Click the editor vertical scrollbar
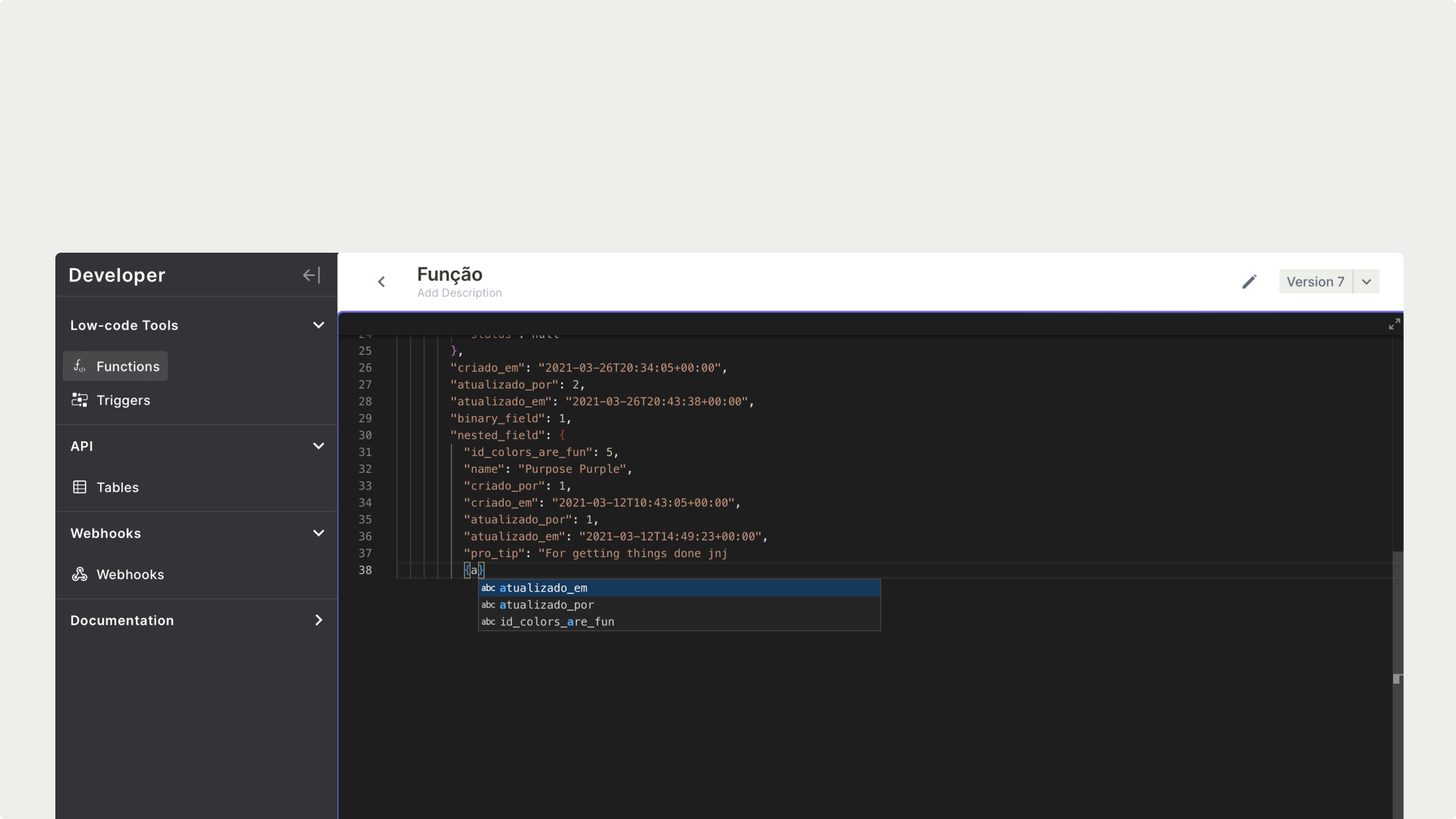 pos(1397,615)
